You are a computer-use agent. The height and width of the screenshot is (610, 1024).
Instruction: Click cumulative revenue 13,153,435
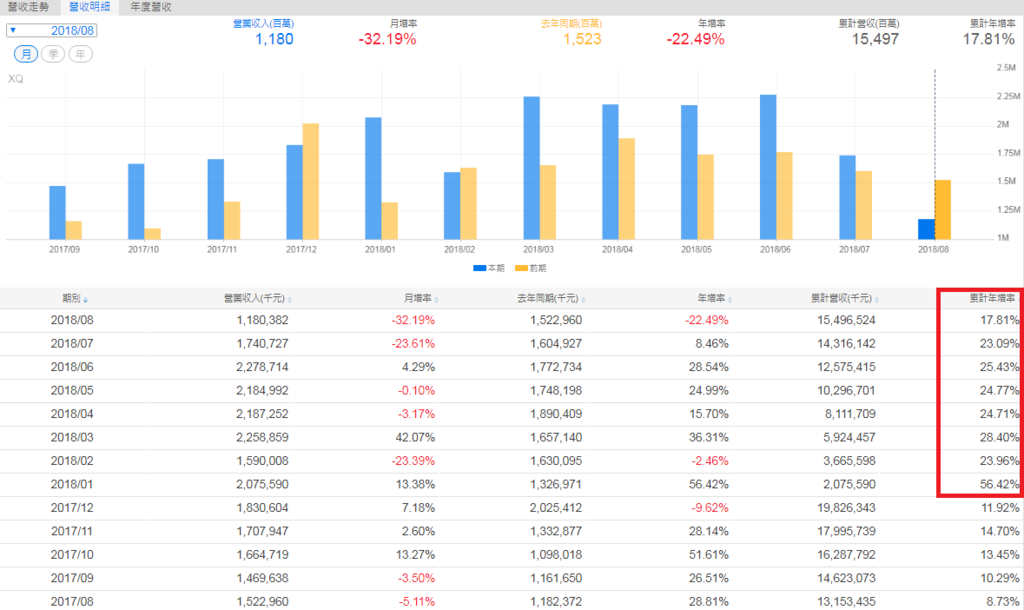pos(846,602)
